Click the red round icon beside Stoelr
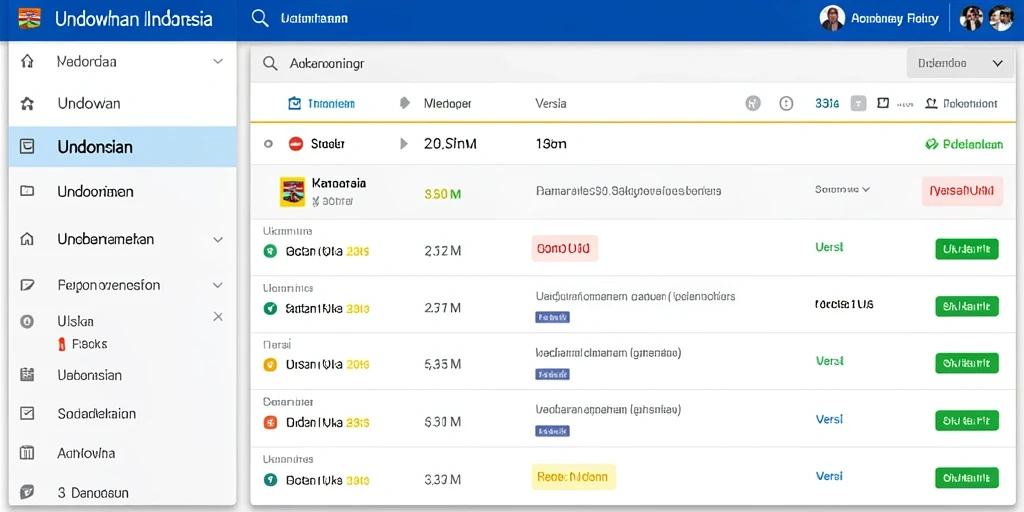Screen dimensions: 1024x512 pos(296,144)
